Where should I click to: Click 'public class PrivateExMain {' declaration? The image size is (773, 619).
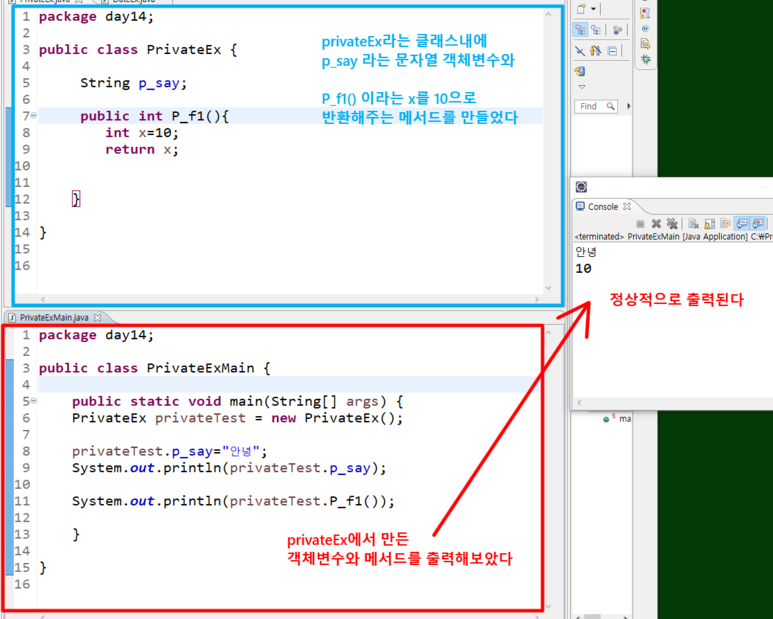click(x=154, y=368)
